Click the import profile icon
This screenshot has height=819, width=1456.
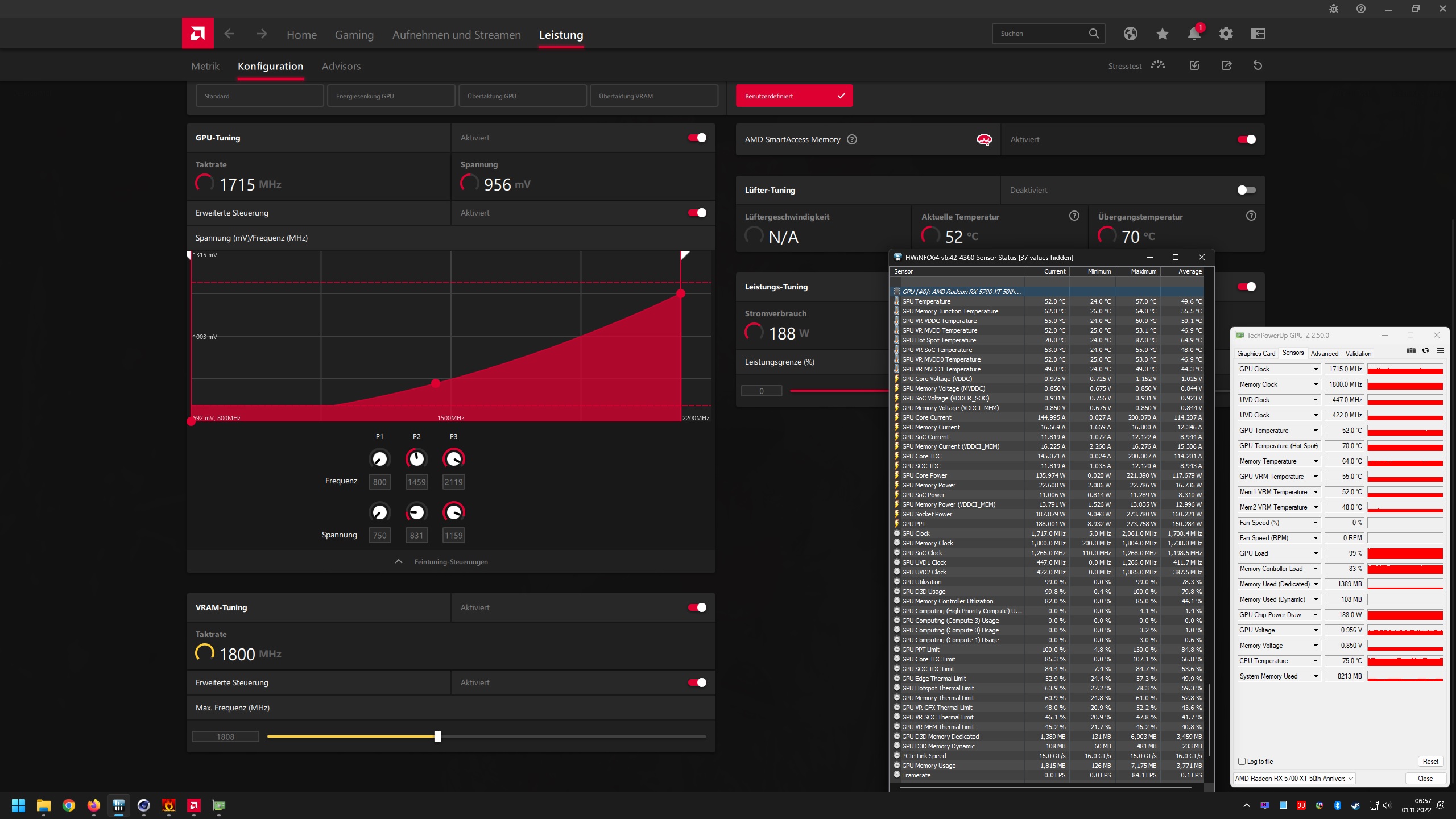tap(1194, 65)
